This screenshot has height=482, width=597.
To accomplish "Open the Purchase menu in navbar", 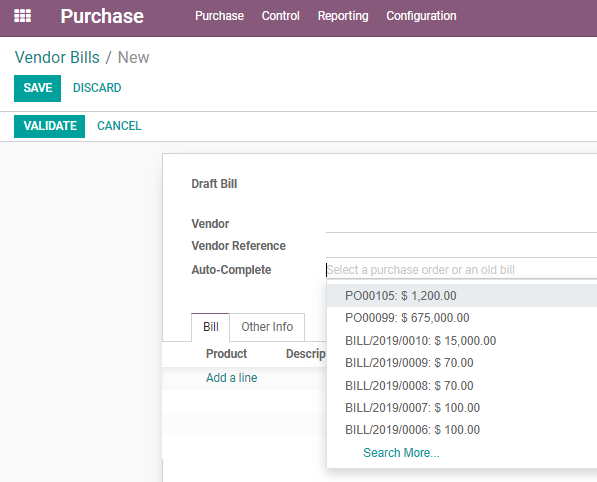I will point(219,16).
